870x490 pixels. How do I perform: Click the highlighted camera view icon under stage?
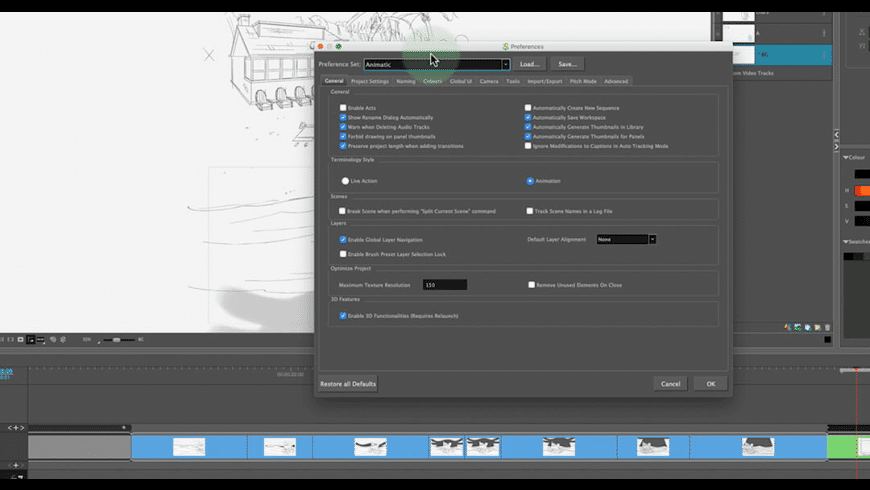click(x=31, y=340)
